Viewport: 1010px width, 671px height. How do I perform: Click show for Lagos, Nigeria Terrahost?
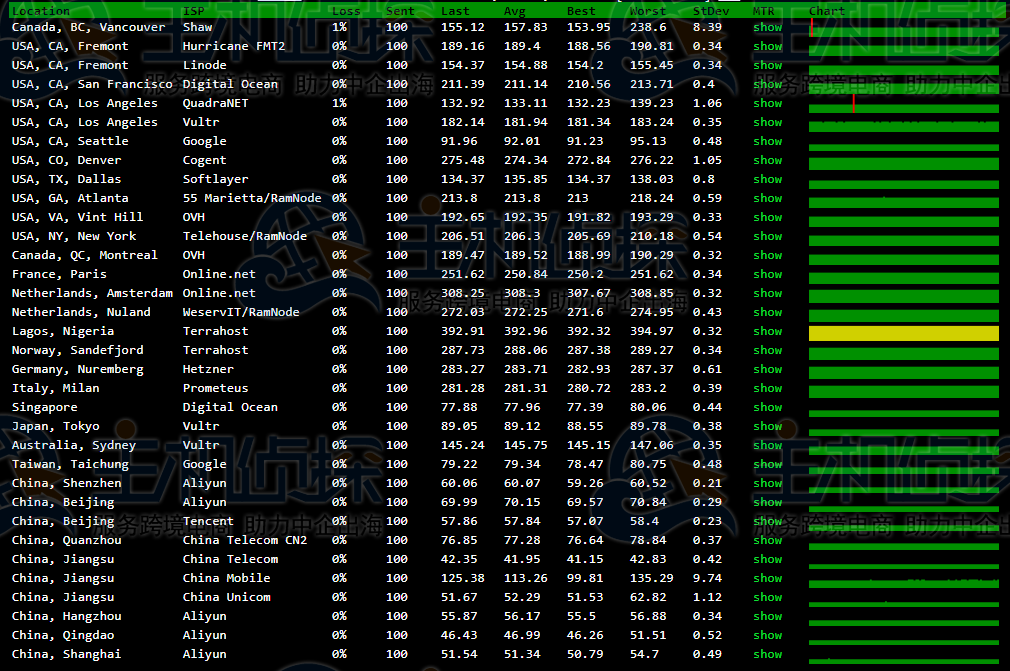767,331
